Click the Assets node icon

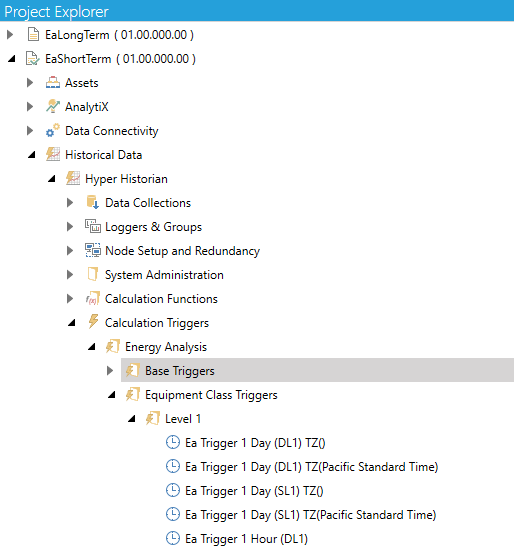coord(53,83)
